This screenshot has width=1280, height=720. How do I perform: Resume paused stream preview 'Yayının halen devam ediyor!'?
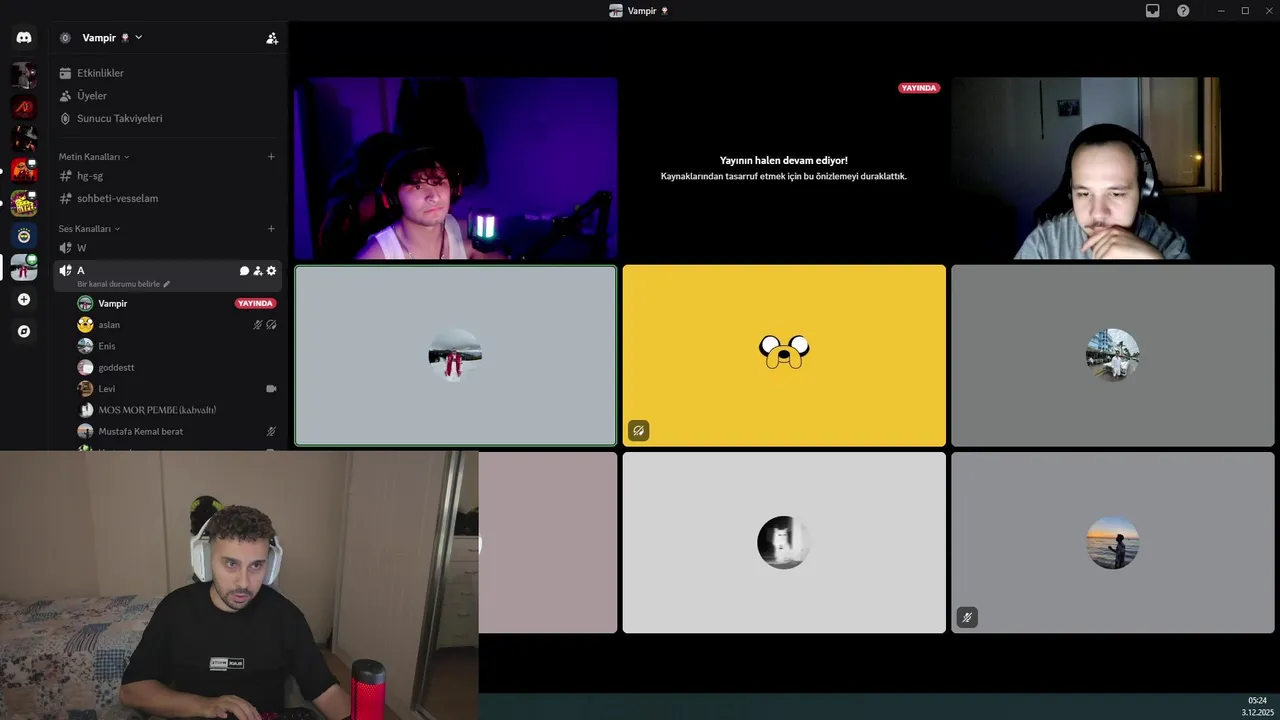(784, 168)
